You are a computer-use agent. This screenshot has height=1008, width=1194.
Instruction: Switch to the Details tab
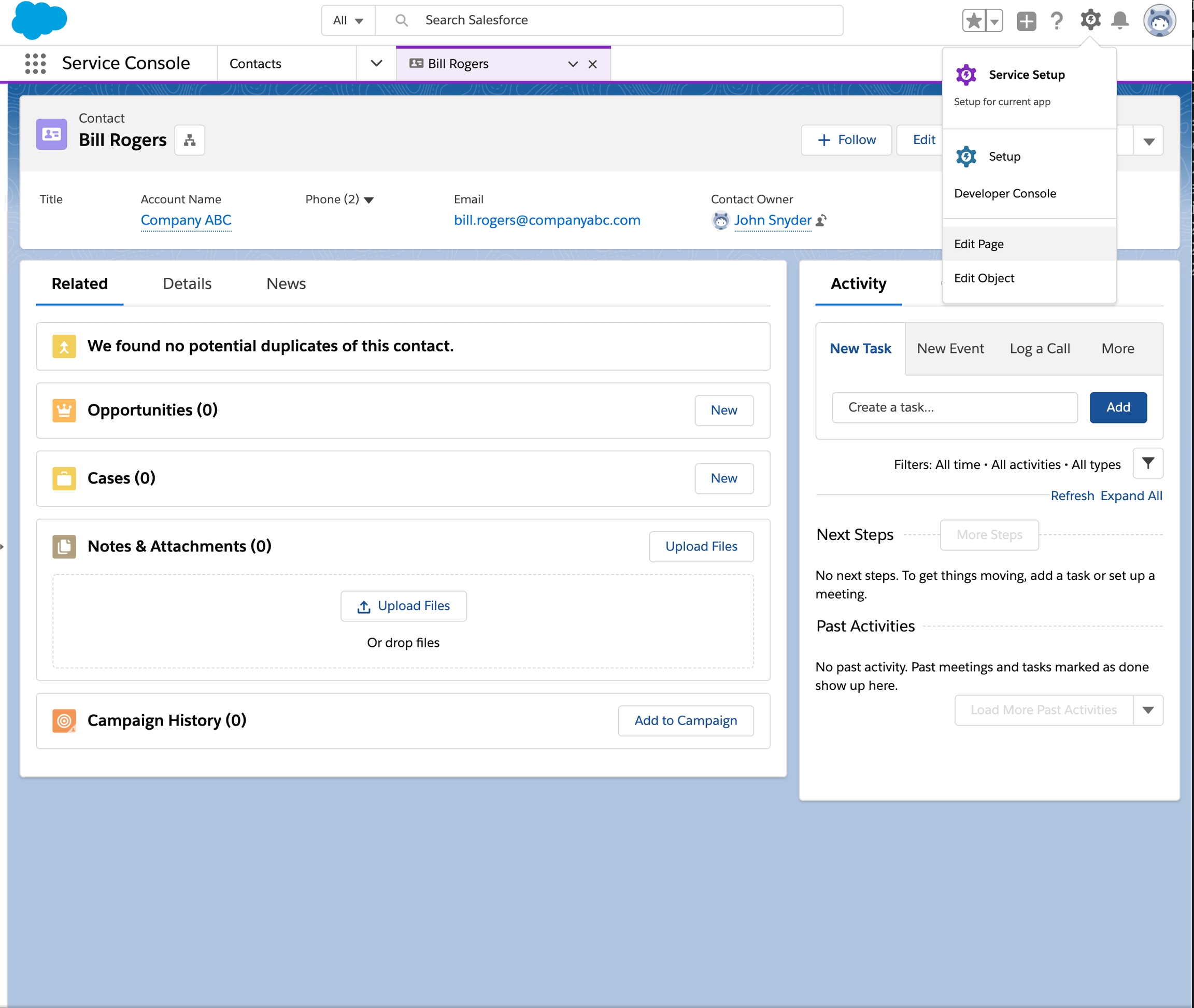(187, 284)
